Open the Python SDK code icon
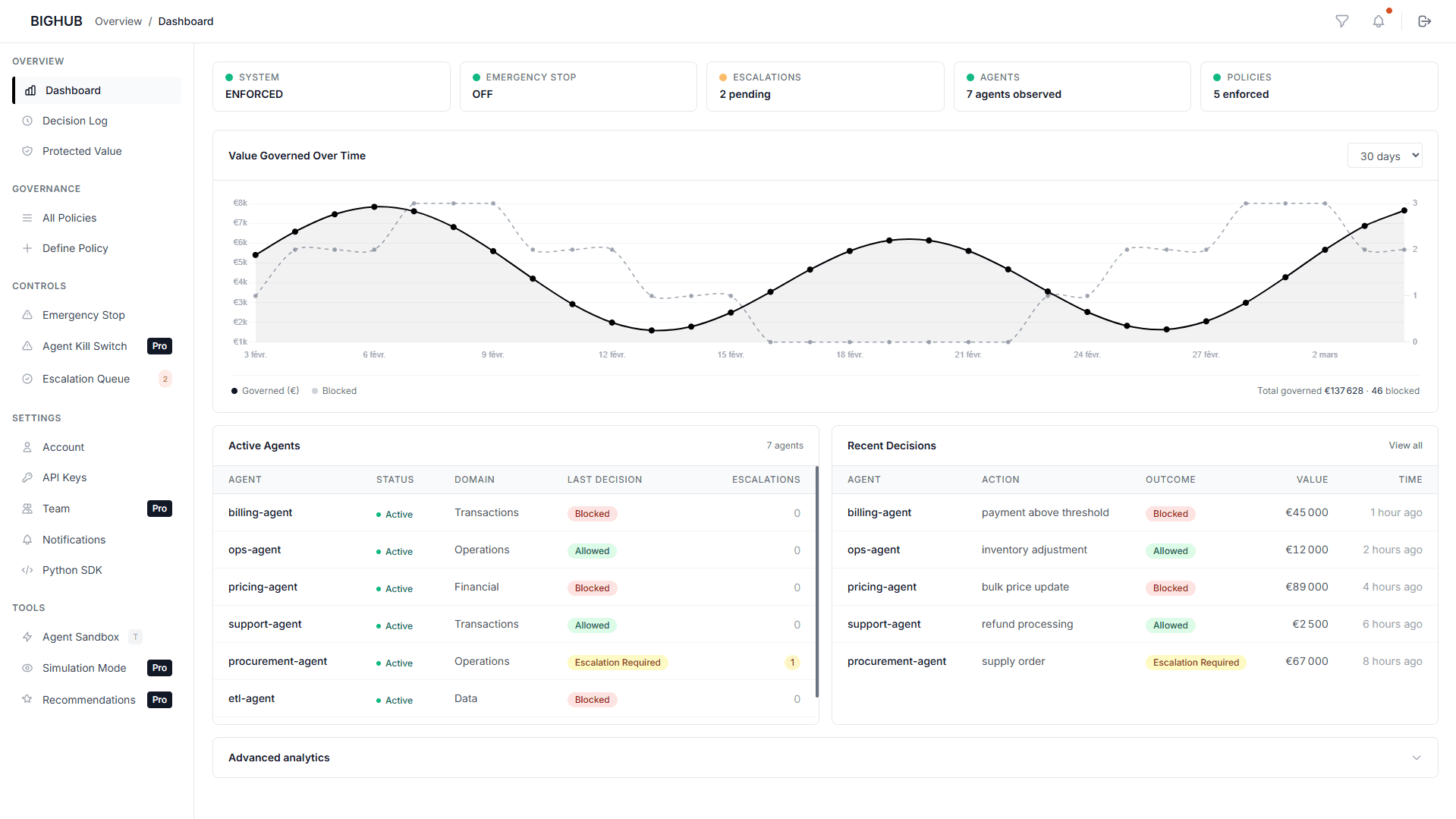Screen dimensions: 1456x819 (x=27, y=570)
